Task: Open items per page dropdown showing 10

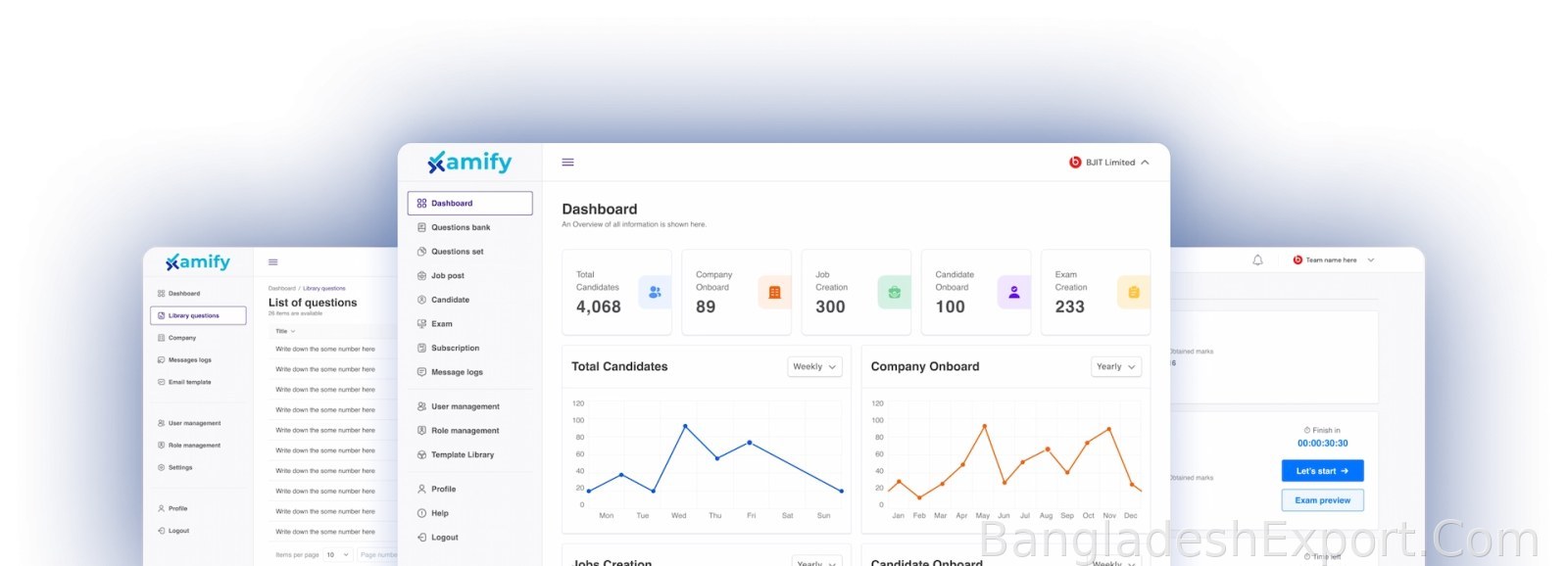Action: click(338, 554)
